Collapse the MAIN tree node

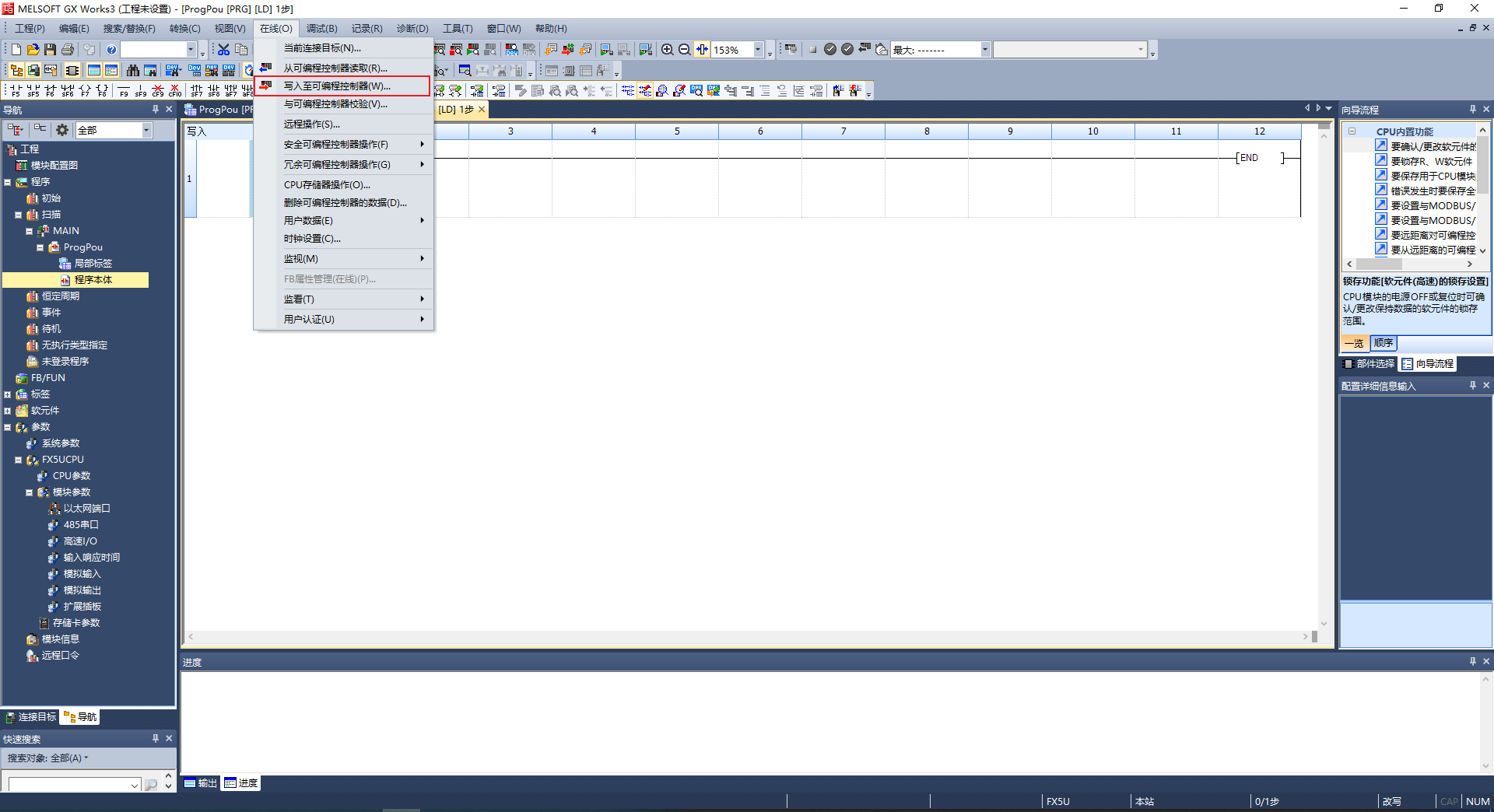coord(30,231)
